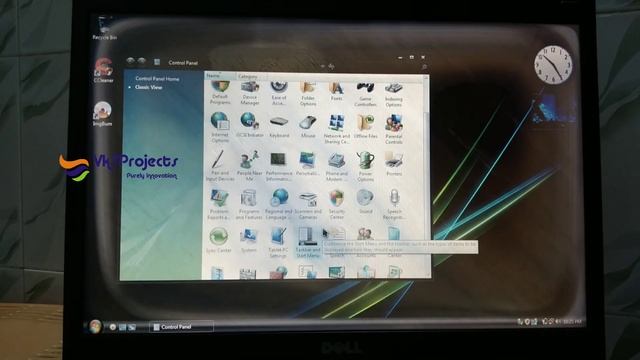Open Speech Recognition options
The width and height of the screenshot is (640, 360).
click(x=394, y=205)
